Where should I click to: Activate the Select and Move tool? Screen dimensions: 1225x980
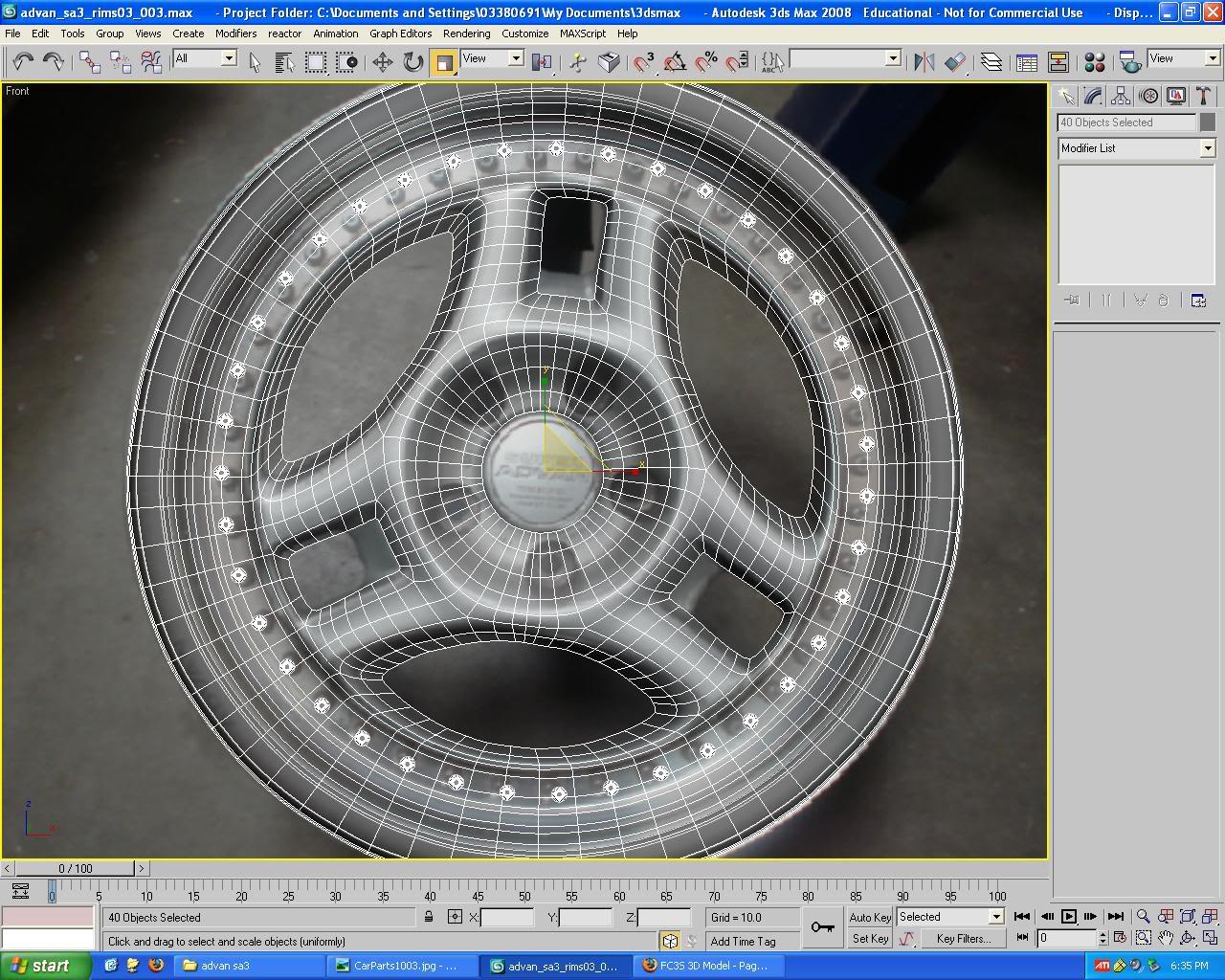coord(381,62)
